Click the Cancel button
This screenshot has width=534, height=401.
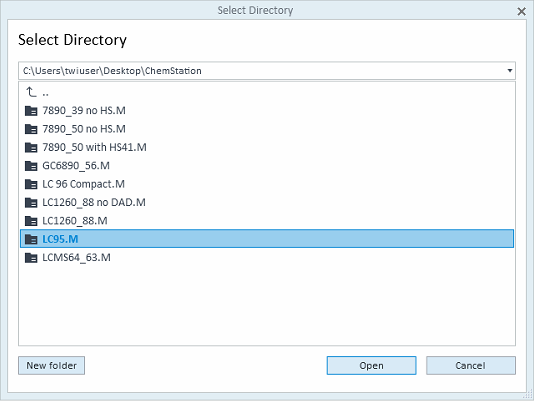[471, 366]
